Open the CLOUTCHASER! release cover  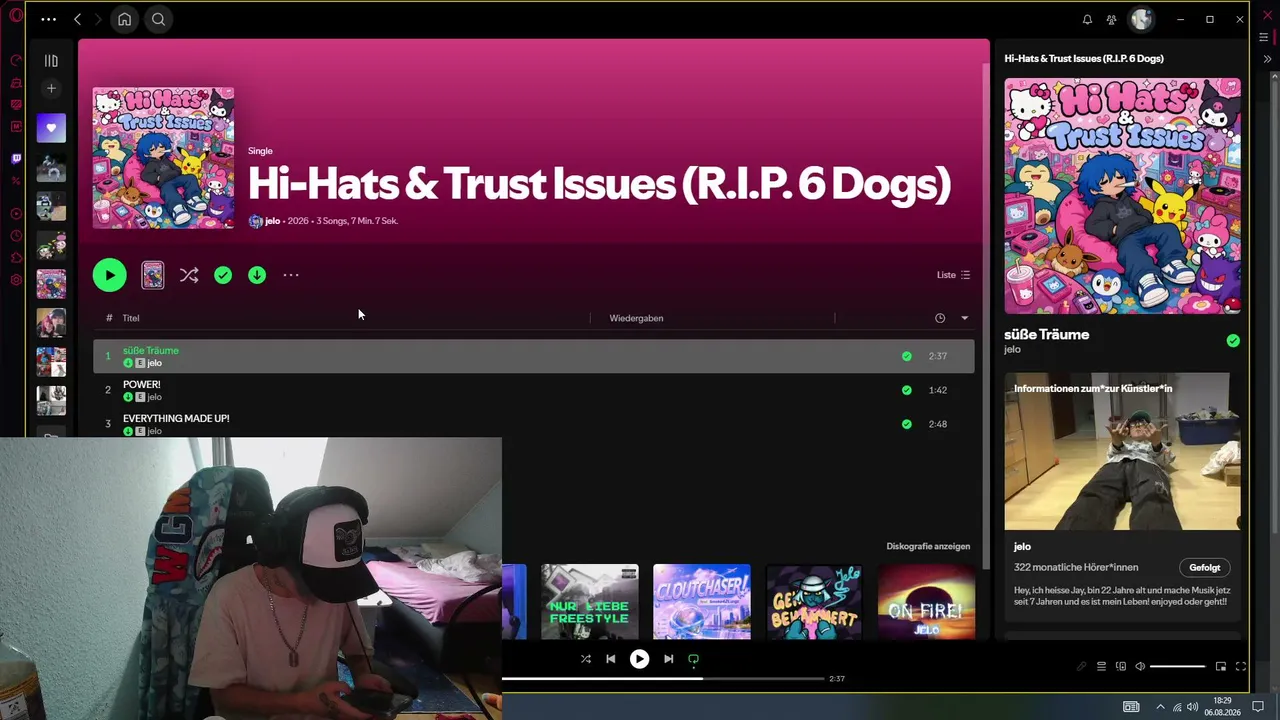coord(702,601)
